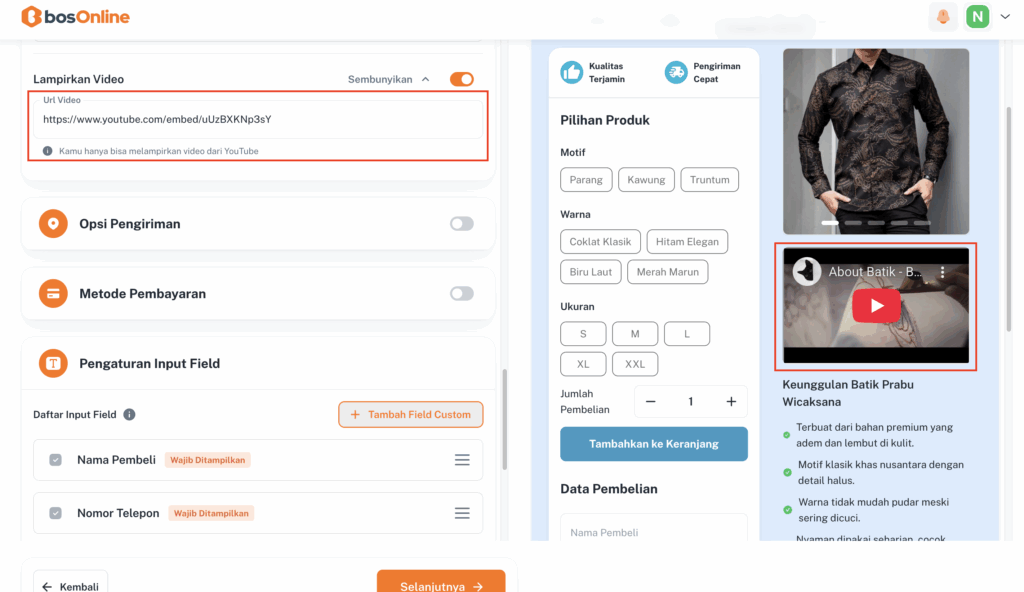Click the Metode Pembayaran card icon
Screen dimensions: 1024x592
pyautogui.click(x=53, y=294)
